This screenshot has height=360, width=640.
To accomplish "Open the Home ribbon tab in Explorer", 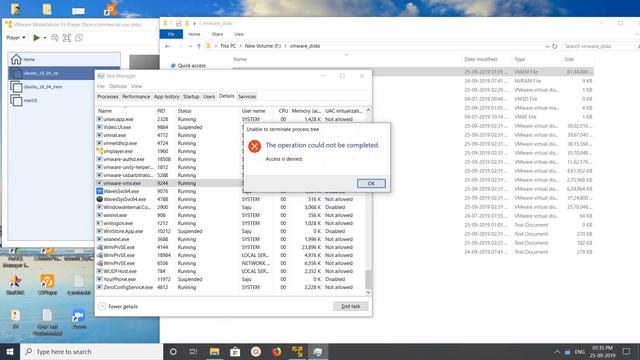I will tap(194, 34).
